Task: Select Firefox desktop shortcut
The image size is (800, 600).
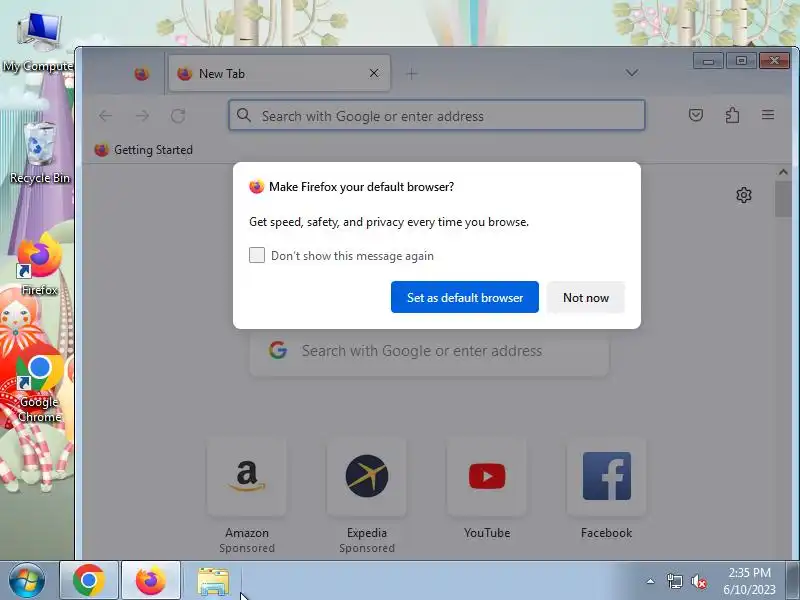Action: pos(39,264)
